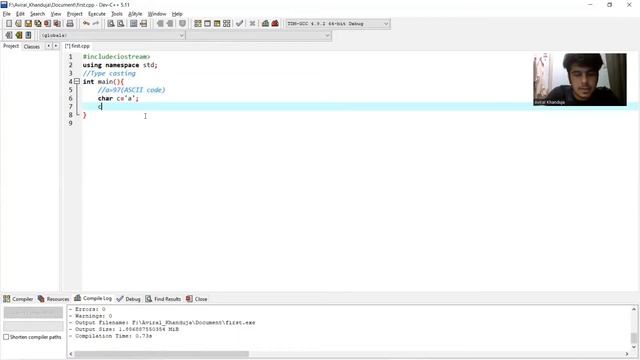Image resolution: width=640 pixels, height=360 pixels.
Task: Open the View menu
Action: [56, 14]
